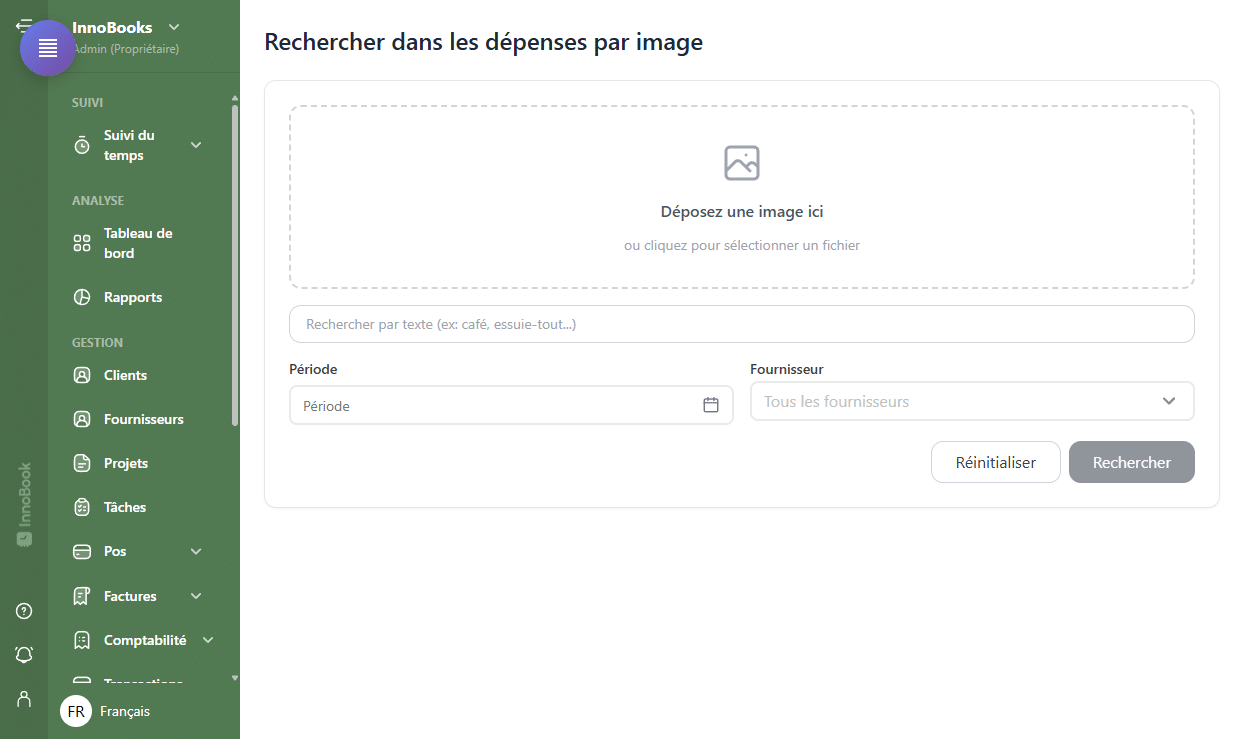Click the image placeholder icon in drop zone

click(x=742, y=163)
